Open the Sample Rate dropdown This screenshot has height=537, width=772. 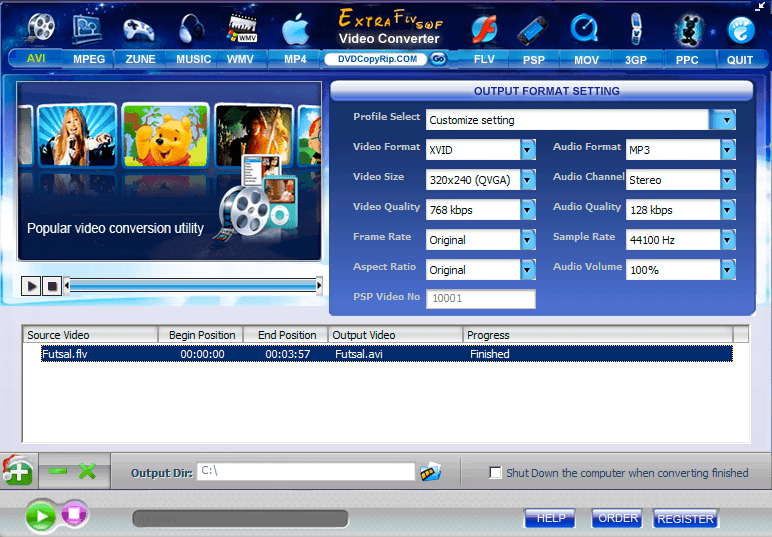(x=728, y=240)
